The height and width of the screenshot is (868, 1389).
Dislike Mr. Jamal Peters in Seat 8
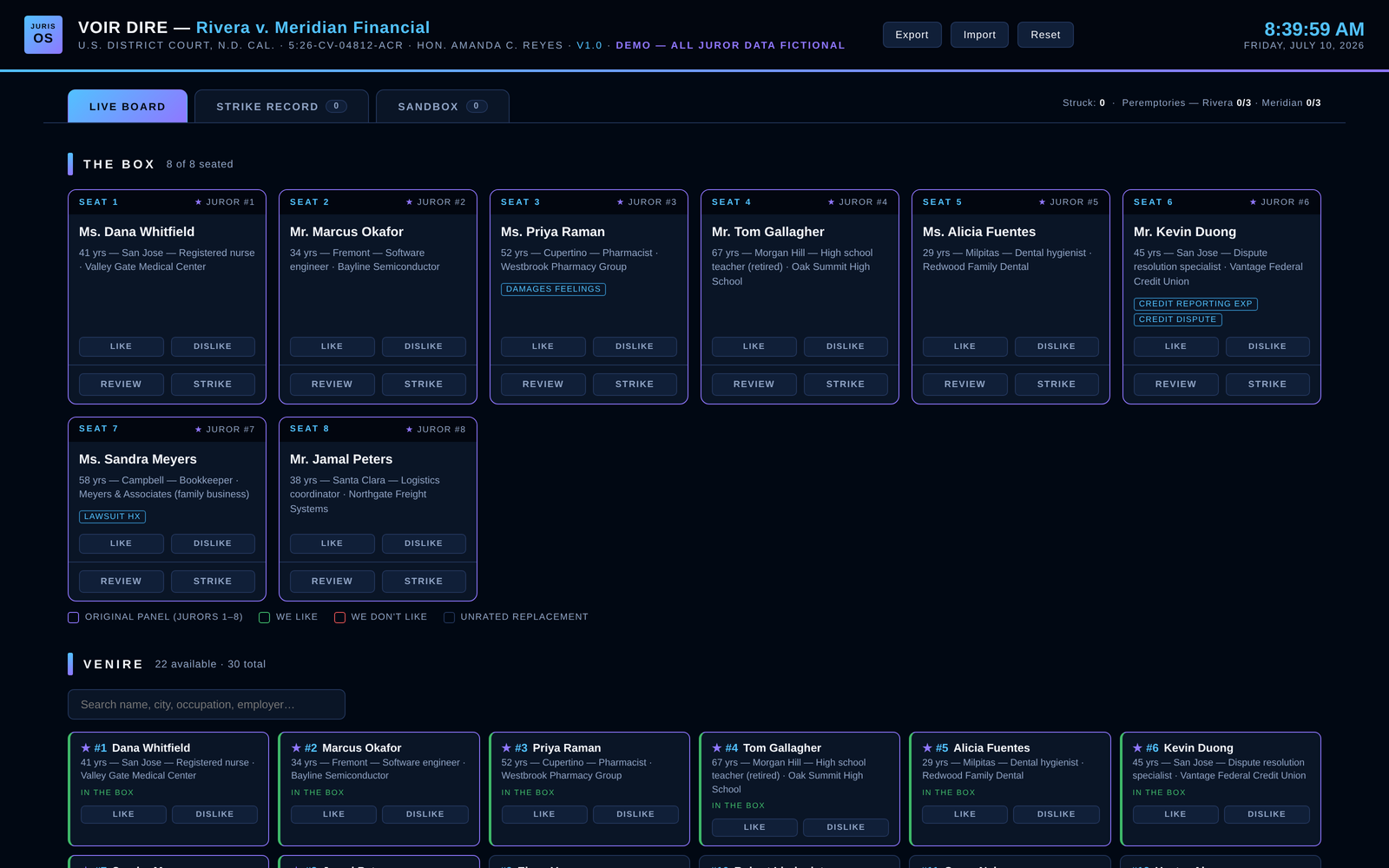(424, 543)
